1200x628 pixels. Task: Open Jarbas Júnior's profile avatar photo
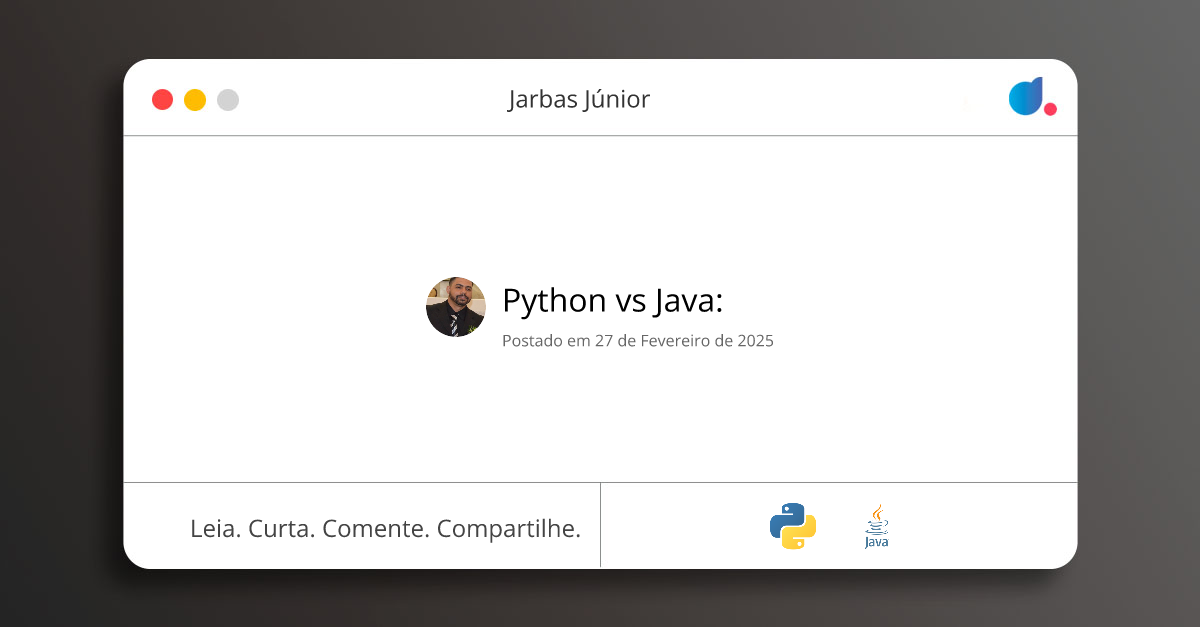[456, 307]
